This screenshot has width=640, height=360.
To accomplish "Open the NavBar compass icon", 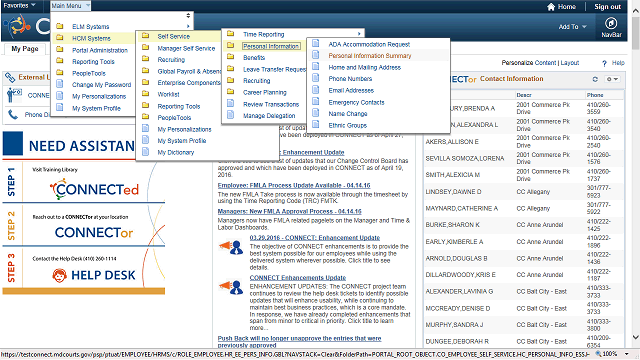I will click(611, 23).
